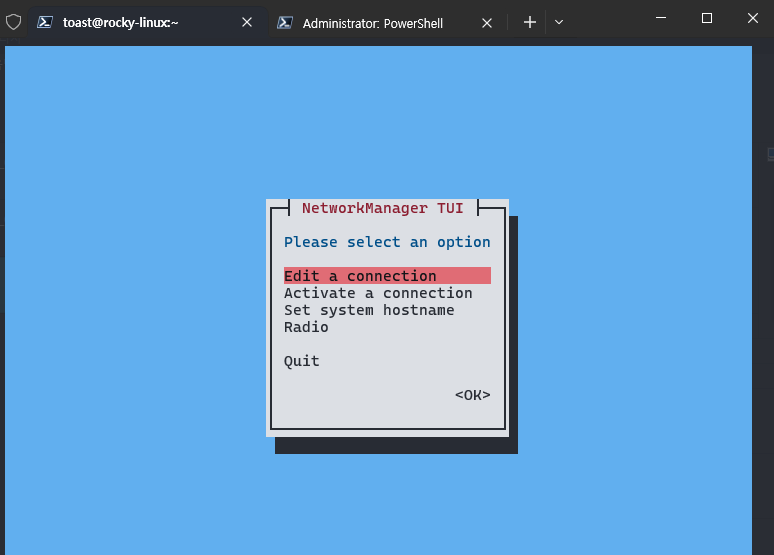Image resolution: width=774 pixels, height=555 pixels.
Task: Click the NetworkManager TUI title text
Action: pos(383,208)
